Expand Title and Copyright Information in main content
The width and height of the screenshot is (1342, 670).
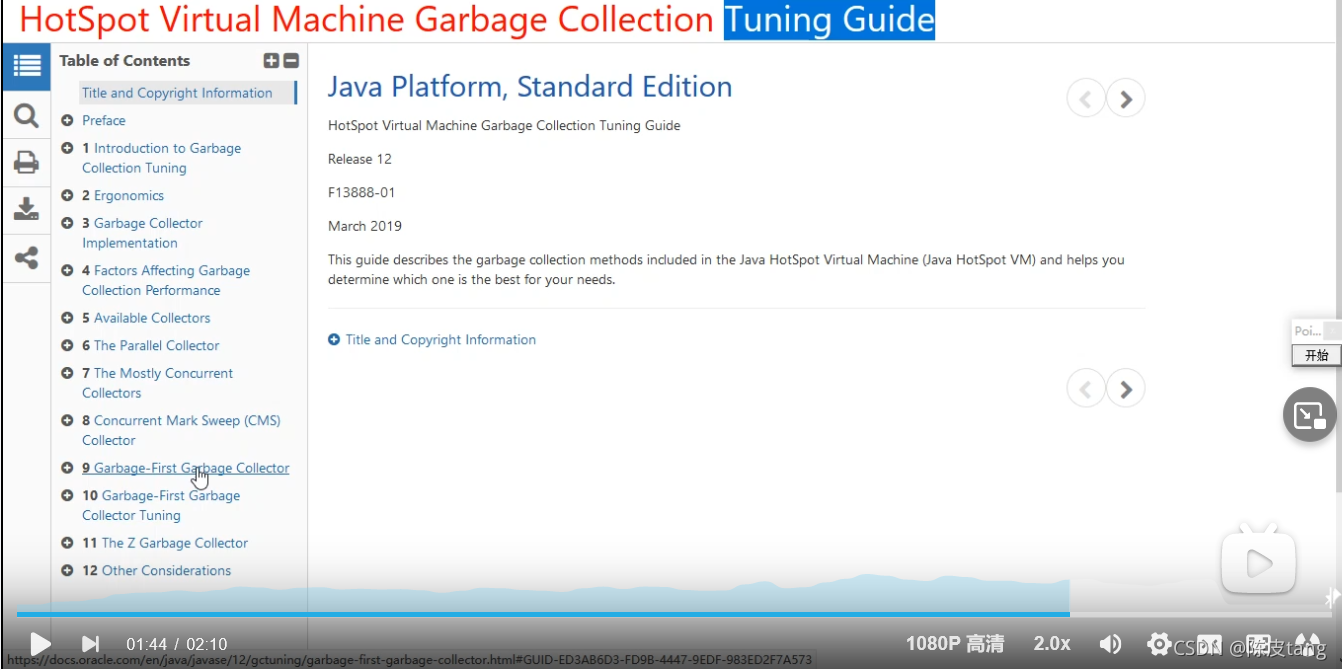point(334,340)
